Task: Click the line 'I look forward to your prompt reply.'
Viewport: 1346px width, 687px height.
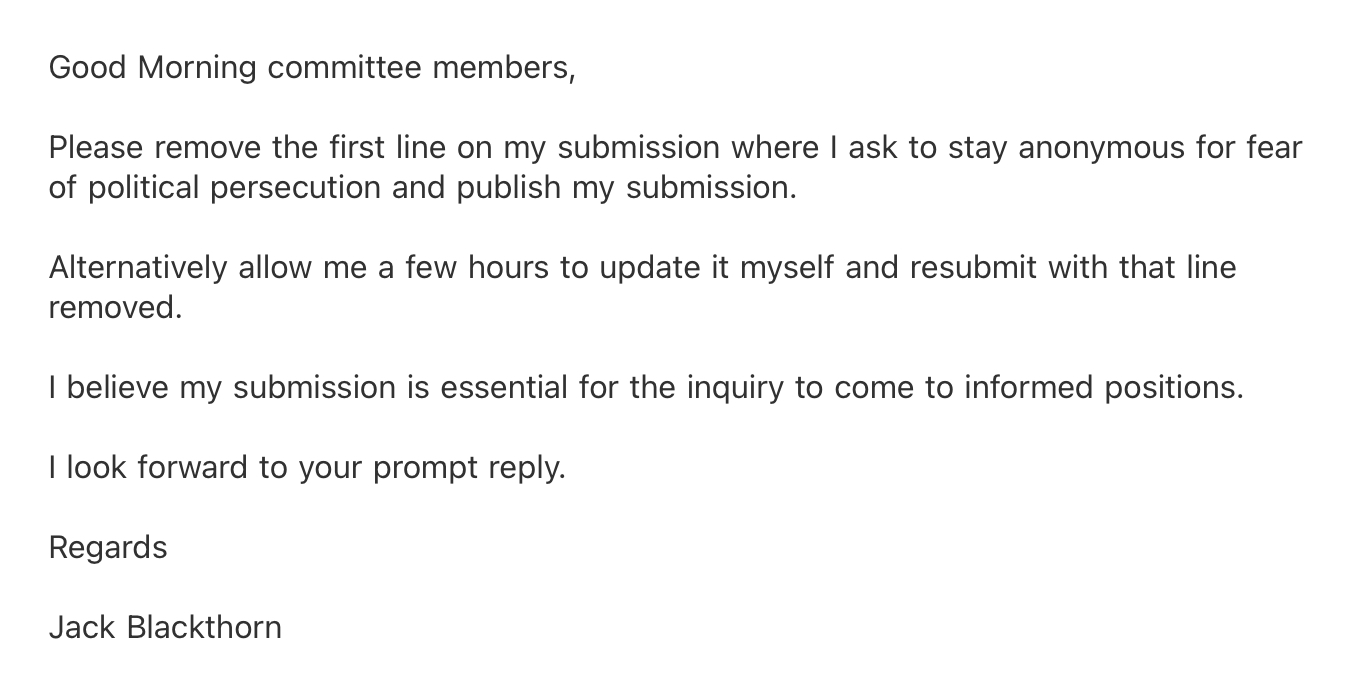Action: 307,468
